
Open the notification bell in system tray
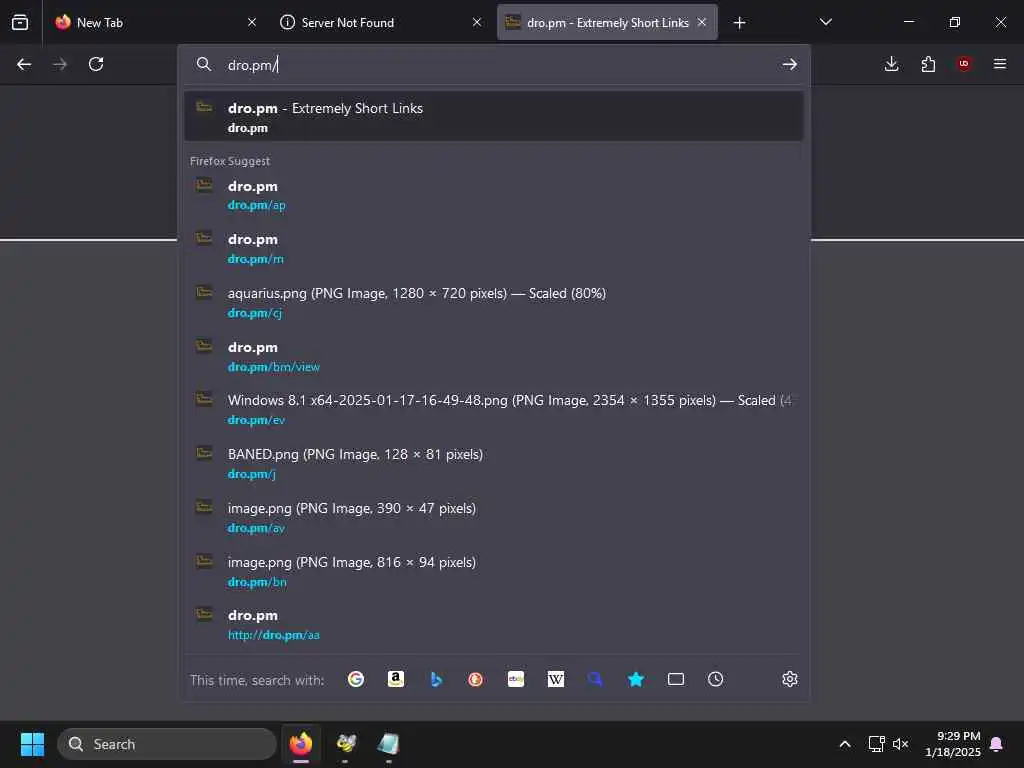997,744
